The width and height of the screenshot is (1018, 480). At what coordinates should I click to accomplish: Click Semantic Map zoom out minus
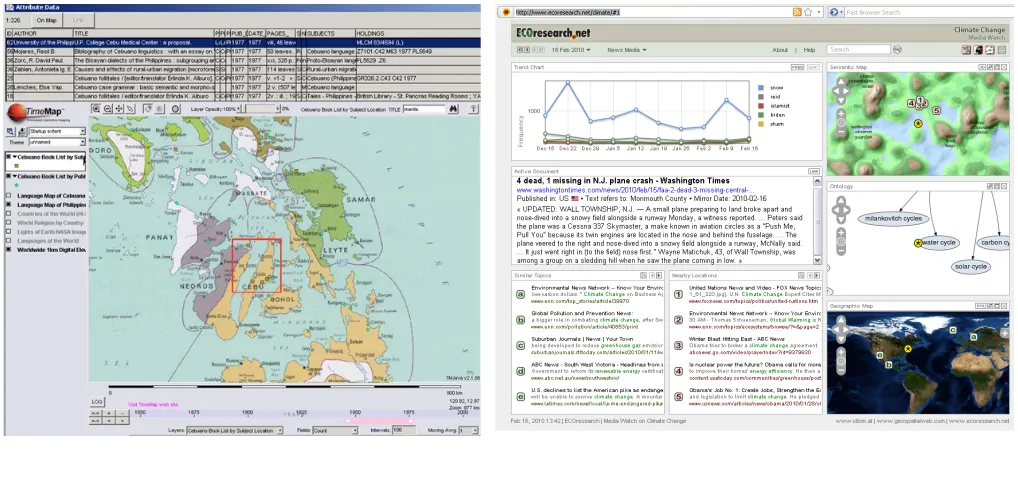pos(841,132)
